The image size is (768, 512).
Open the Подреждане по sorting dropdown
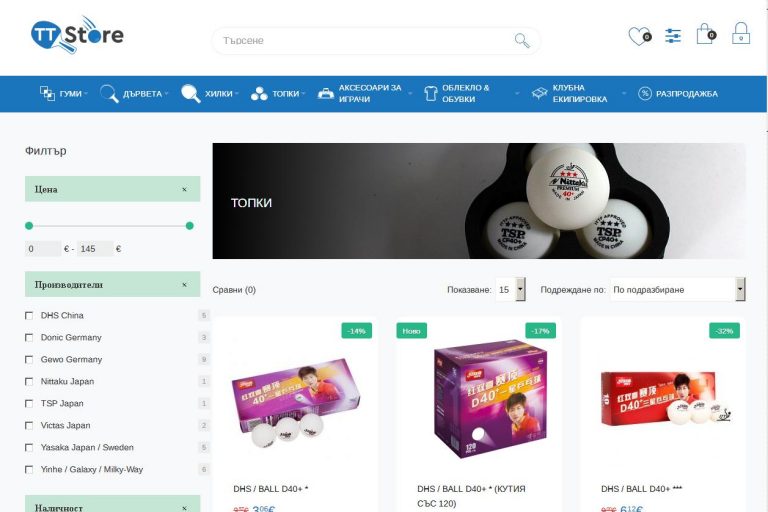(678, 290)
